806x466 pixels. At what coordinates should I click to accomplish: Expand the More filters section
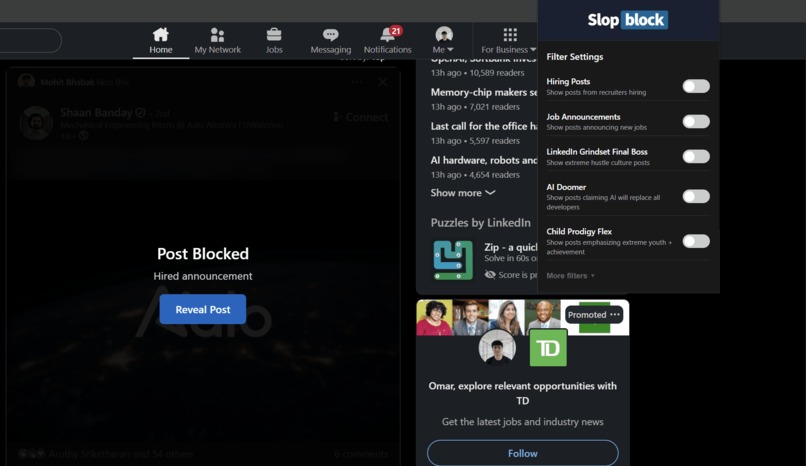coord(570,276)
